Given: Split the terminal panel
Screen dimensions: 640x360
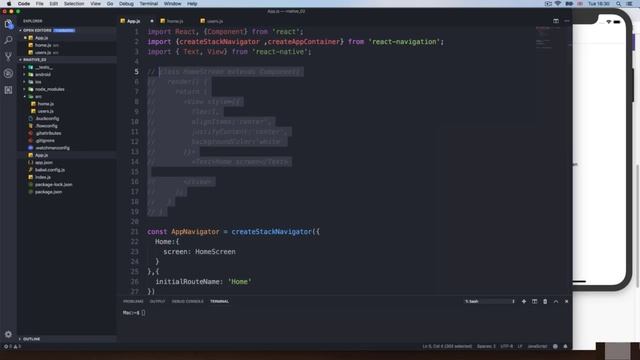Looking at the screenshot, I should (535, 302).
